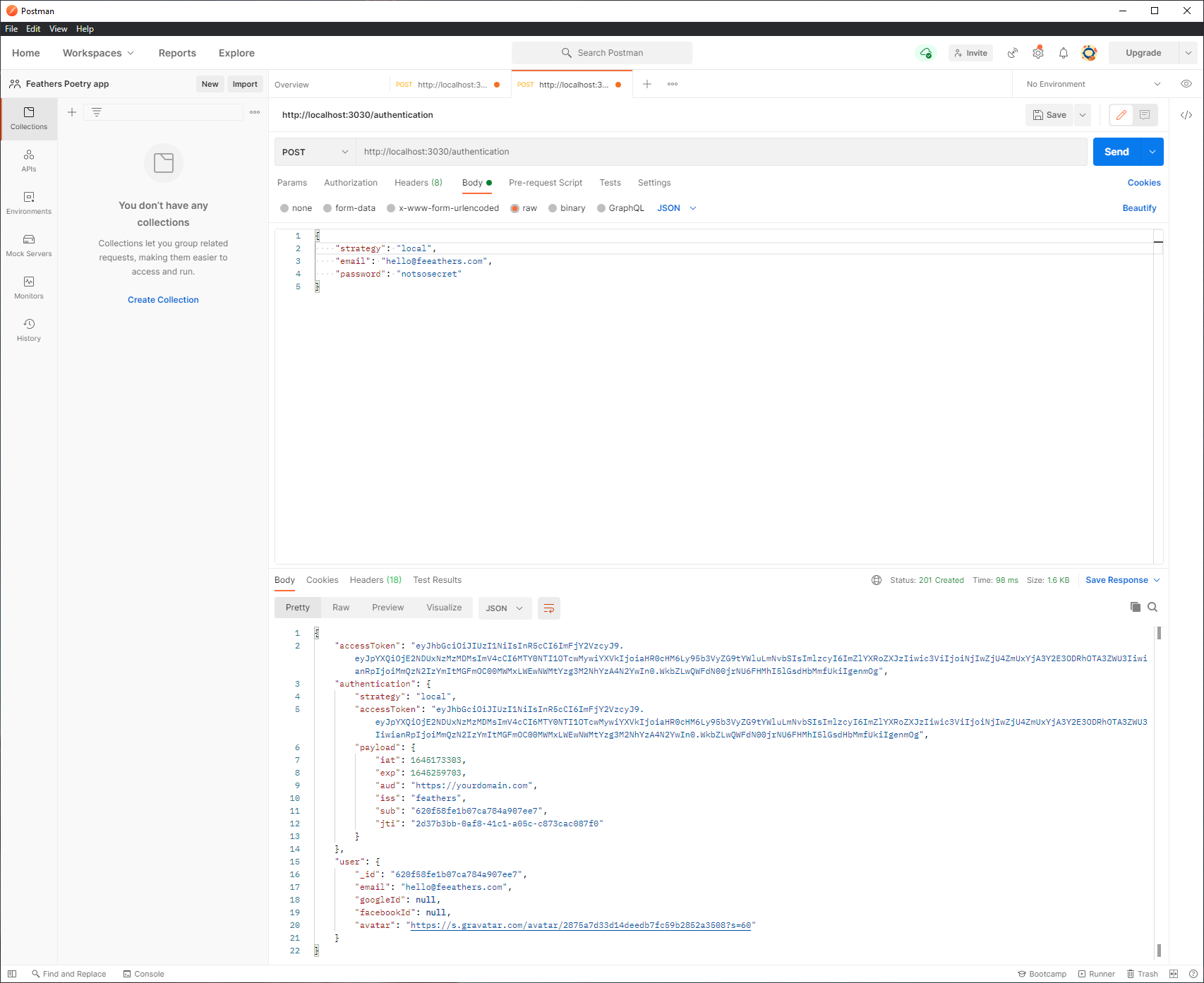Click the cloud sync status icon

926,53
